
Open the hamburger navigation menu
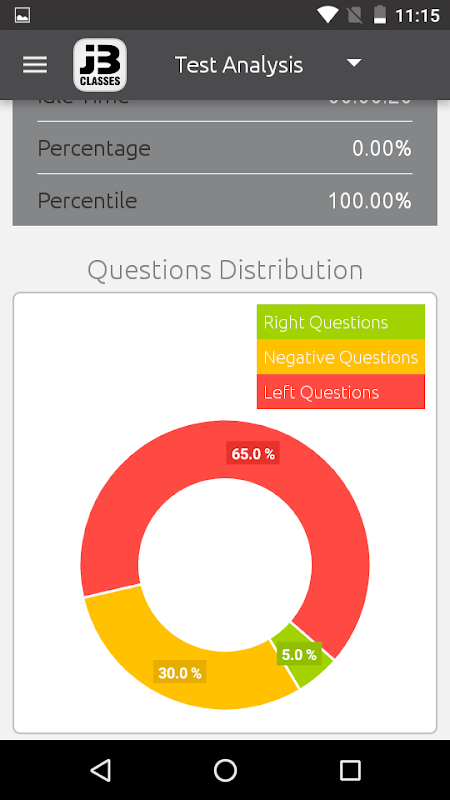click(x=35, y=65)
